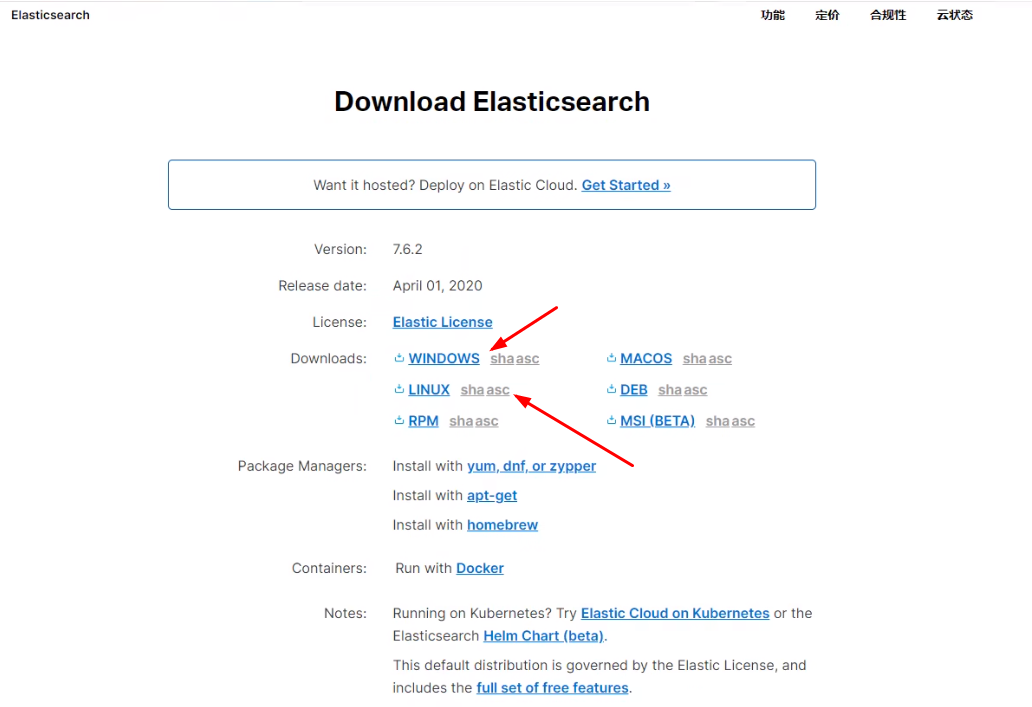Open the asc signature for DEB
The height and width of the screenshot is (707, 1032).
pyautogui.click(x=696, y=390)
